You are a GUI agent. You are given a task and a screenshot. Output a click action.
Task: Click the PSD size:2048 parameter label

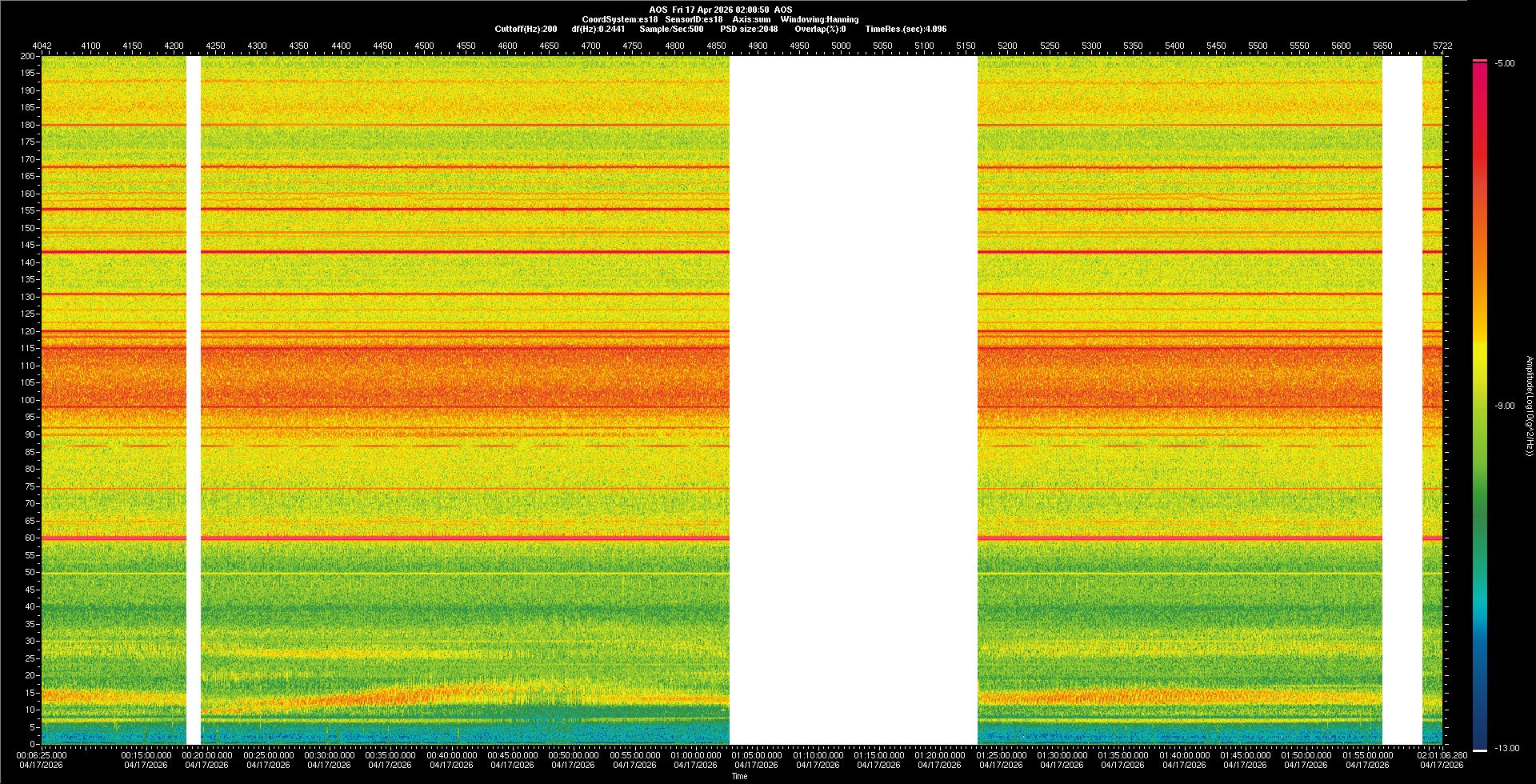tap(749, 29)
